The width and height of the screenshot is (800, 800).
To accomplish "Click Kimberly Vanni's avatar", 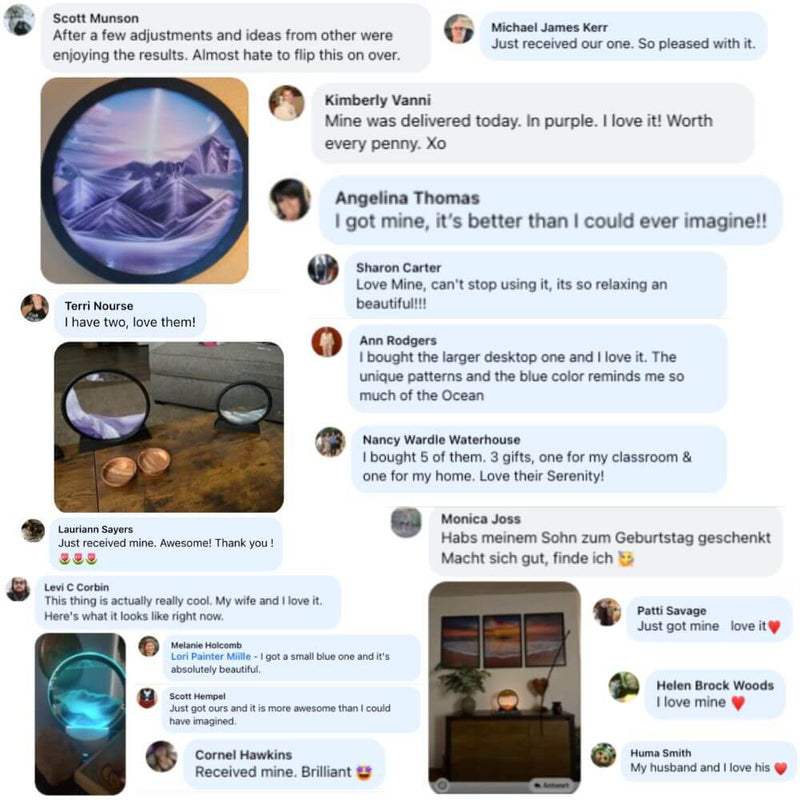I will pos(286,103).
